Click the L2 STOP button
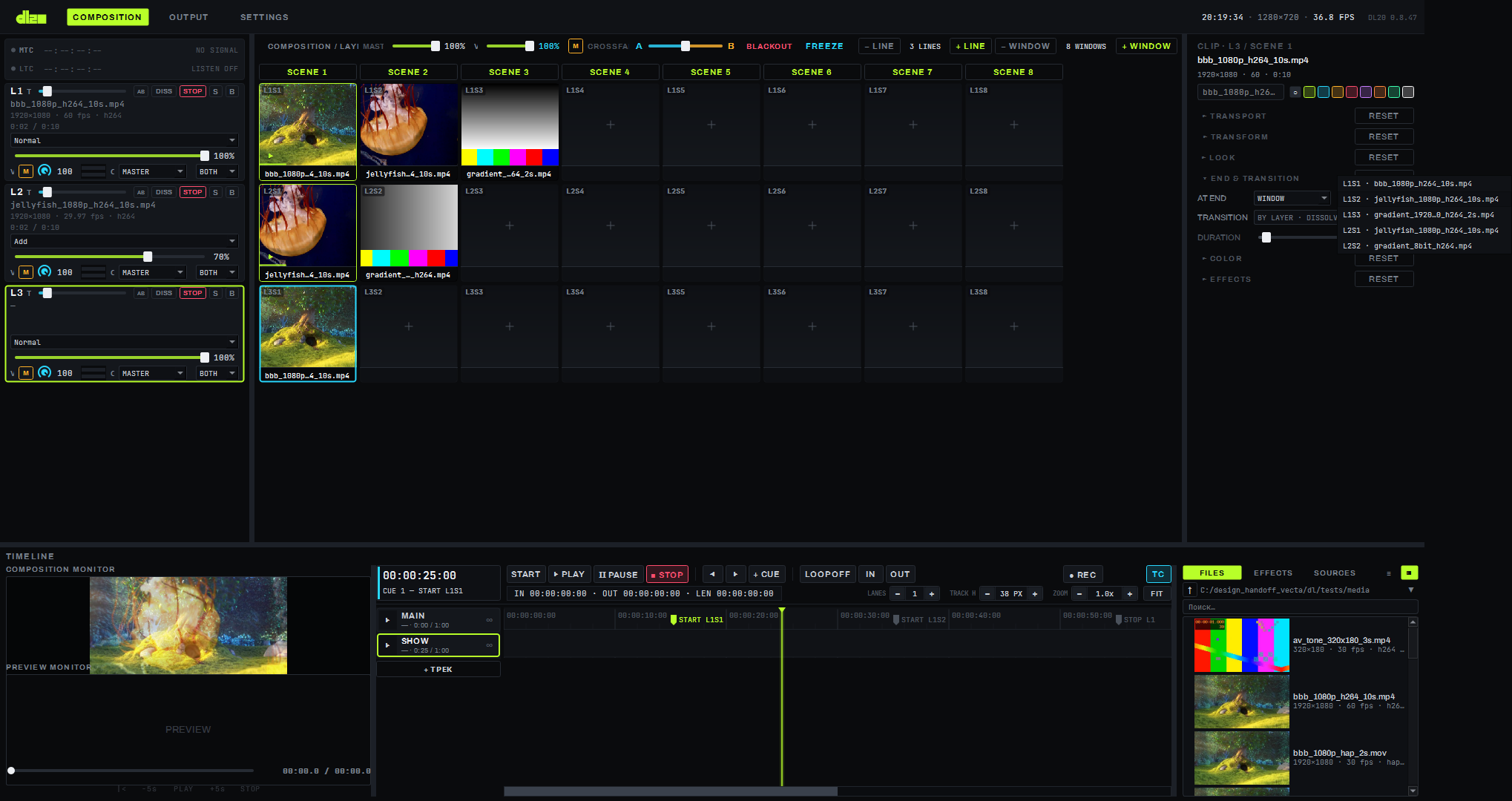1512x801 pixels. pyautogui.click(x=193, y=192)
